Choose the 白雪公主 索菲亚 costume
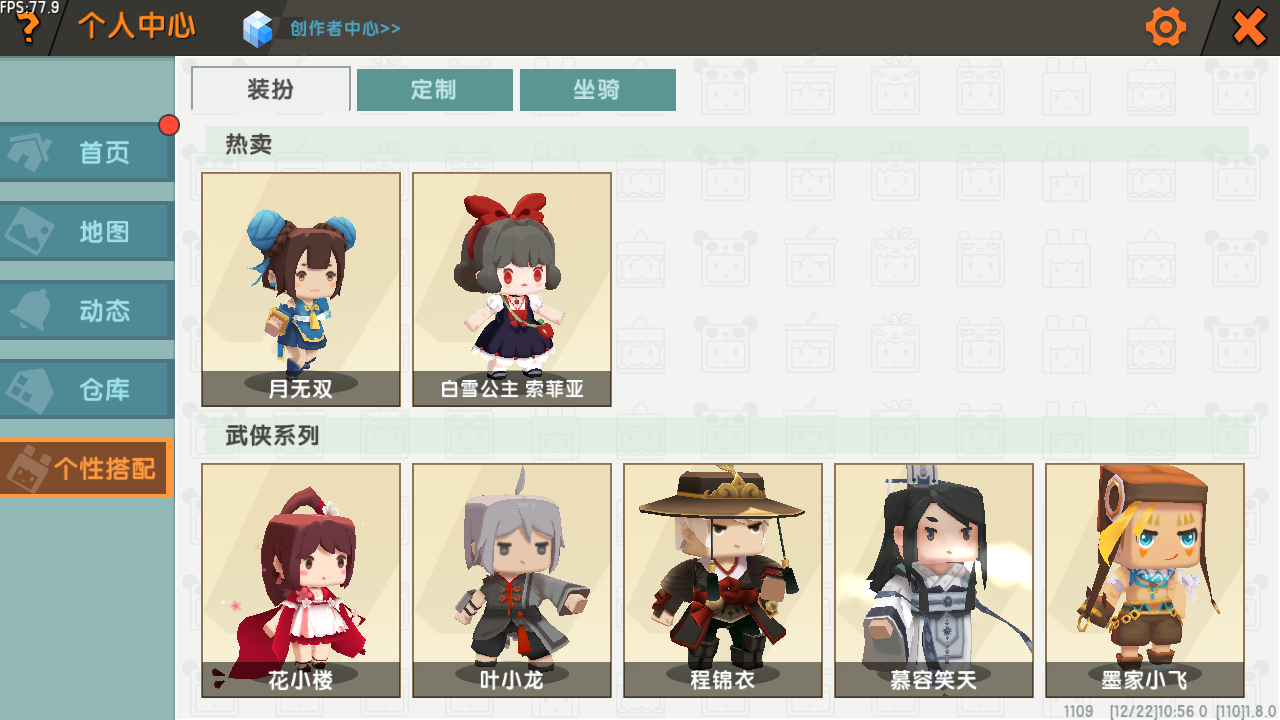Viewport: 1280px width, 720px height. click(512, 289)
